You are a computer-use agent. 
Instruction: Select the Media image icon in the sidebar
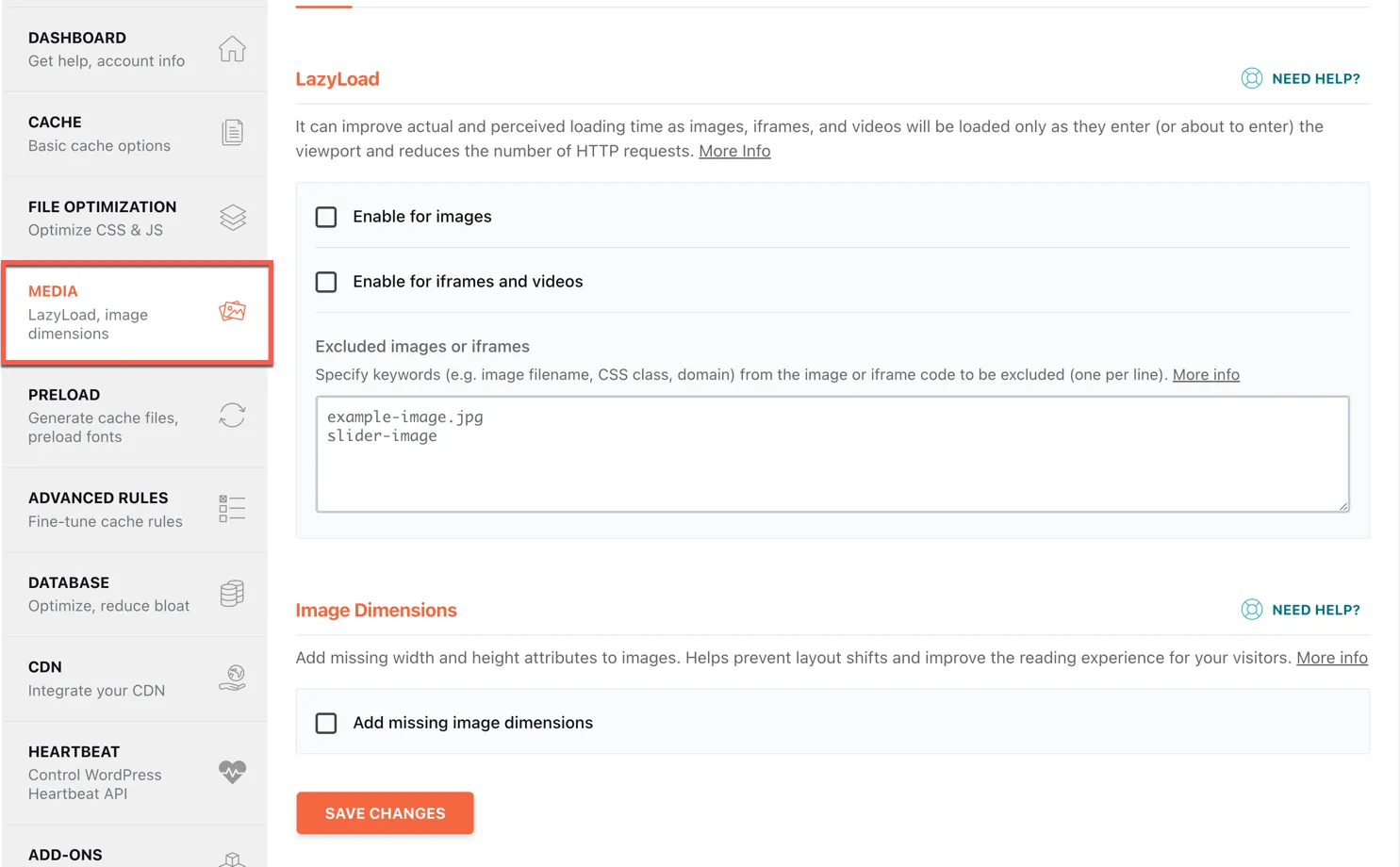[232, 311]
